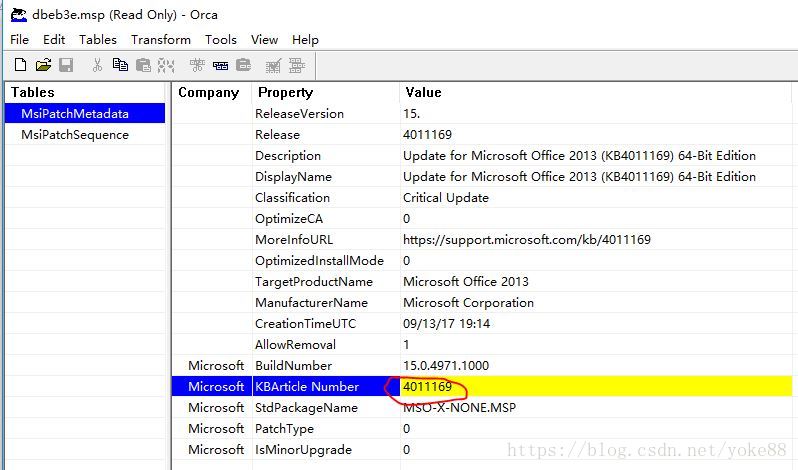Click the Copy toolbar icon
The image size is (798, 470).
[x=120, y=65]
